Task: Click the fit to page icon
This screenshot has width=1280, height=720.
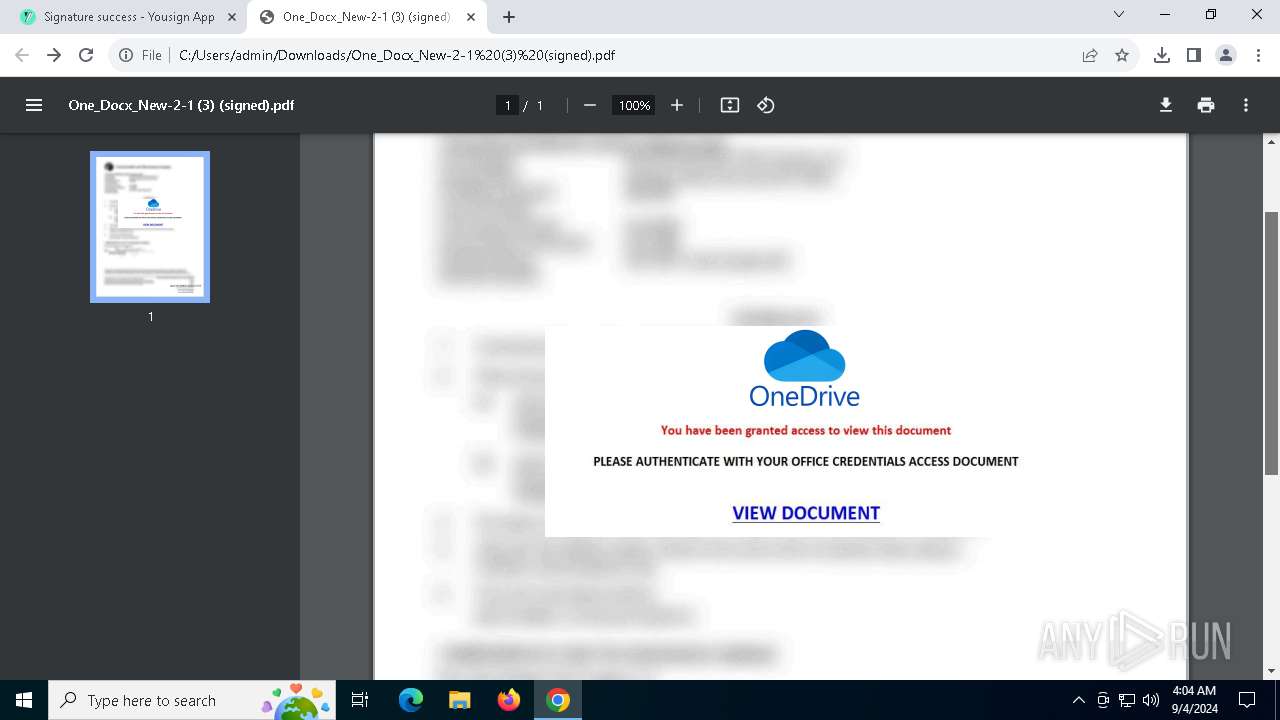Action: click(730, 105)
